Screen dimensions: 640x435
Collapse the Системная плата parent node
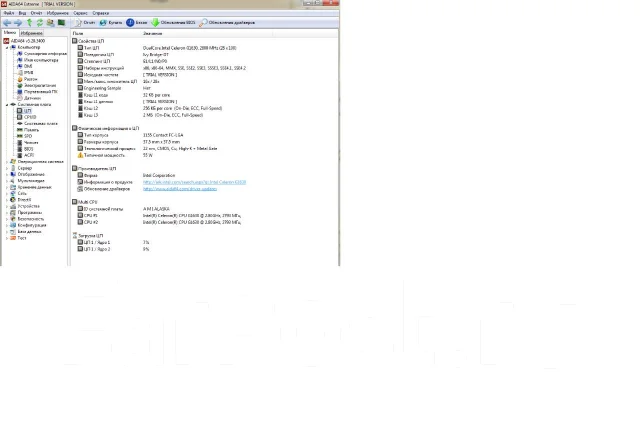[7, 104]
